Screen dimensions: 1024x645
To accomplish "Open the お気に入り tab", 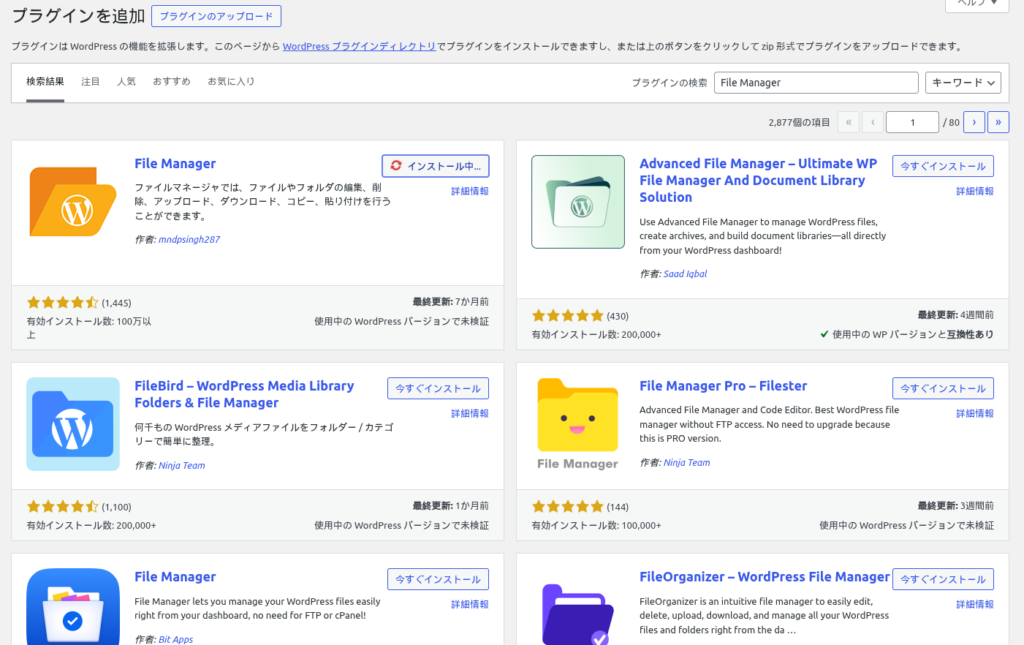I will (x=231, y=82).
